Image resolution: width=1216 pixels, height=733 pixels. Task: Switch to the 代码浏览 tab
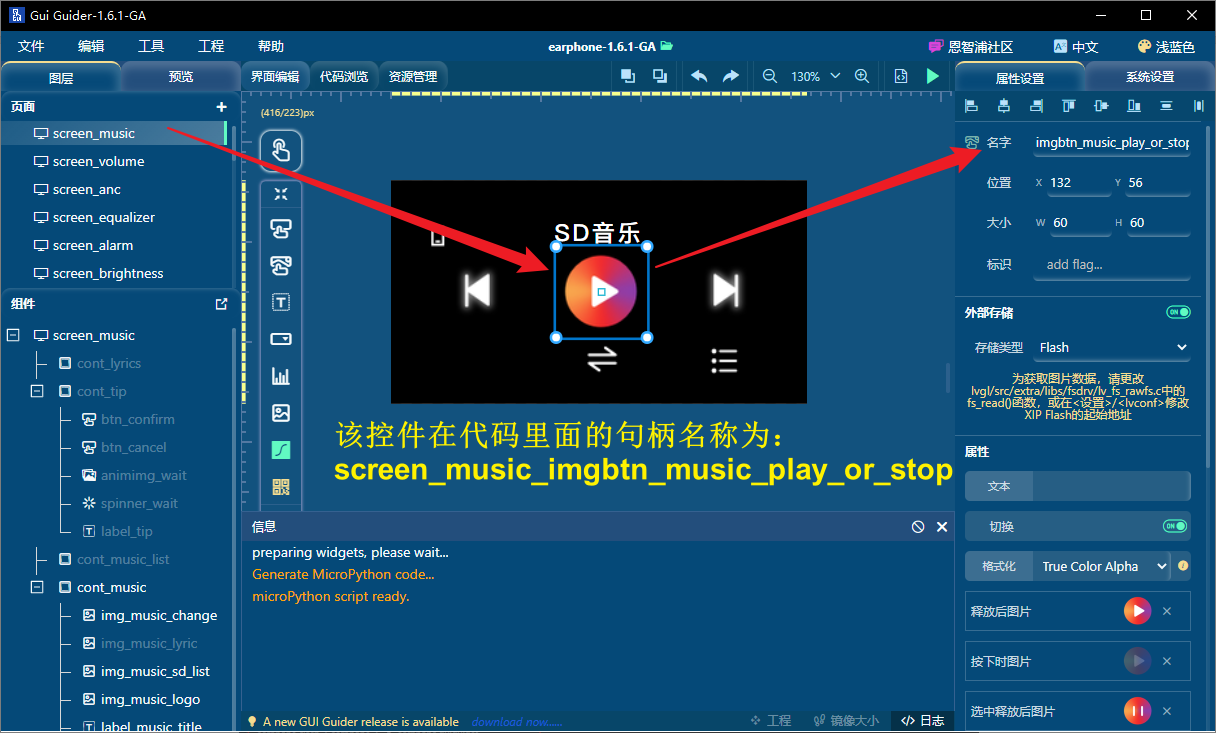coord(344,76)
